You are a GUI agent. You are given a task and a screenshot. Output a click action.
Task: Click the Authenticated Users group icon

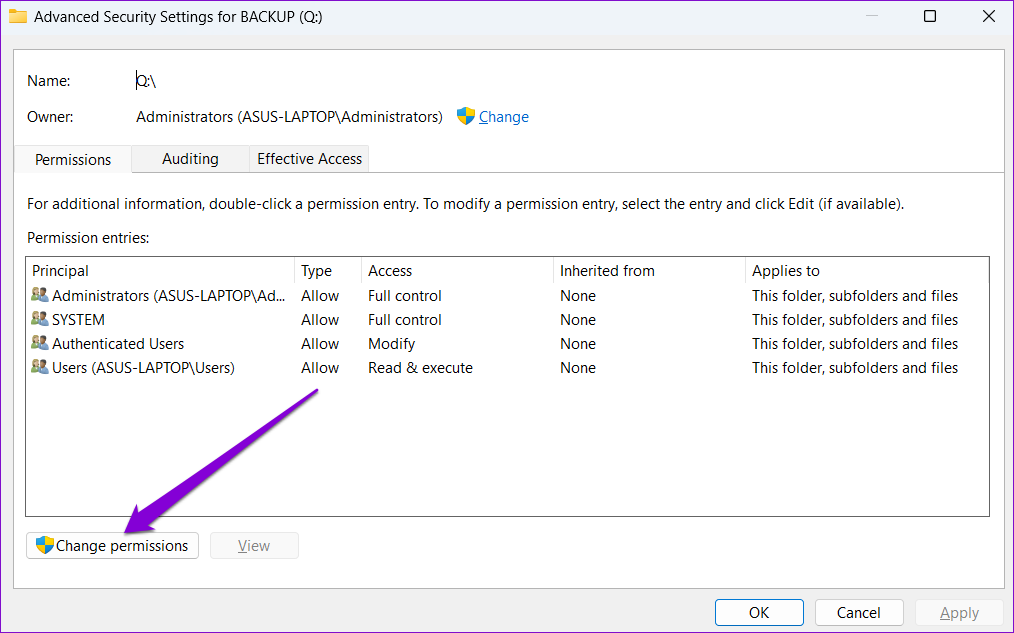pyautogui.click(x=39, y=343)
